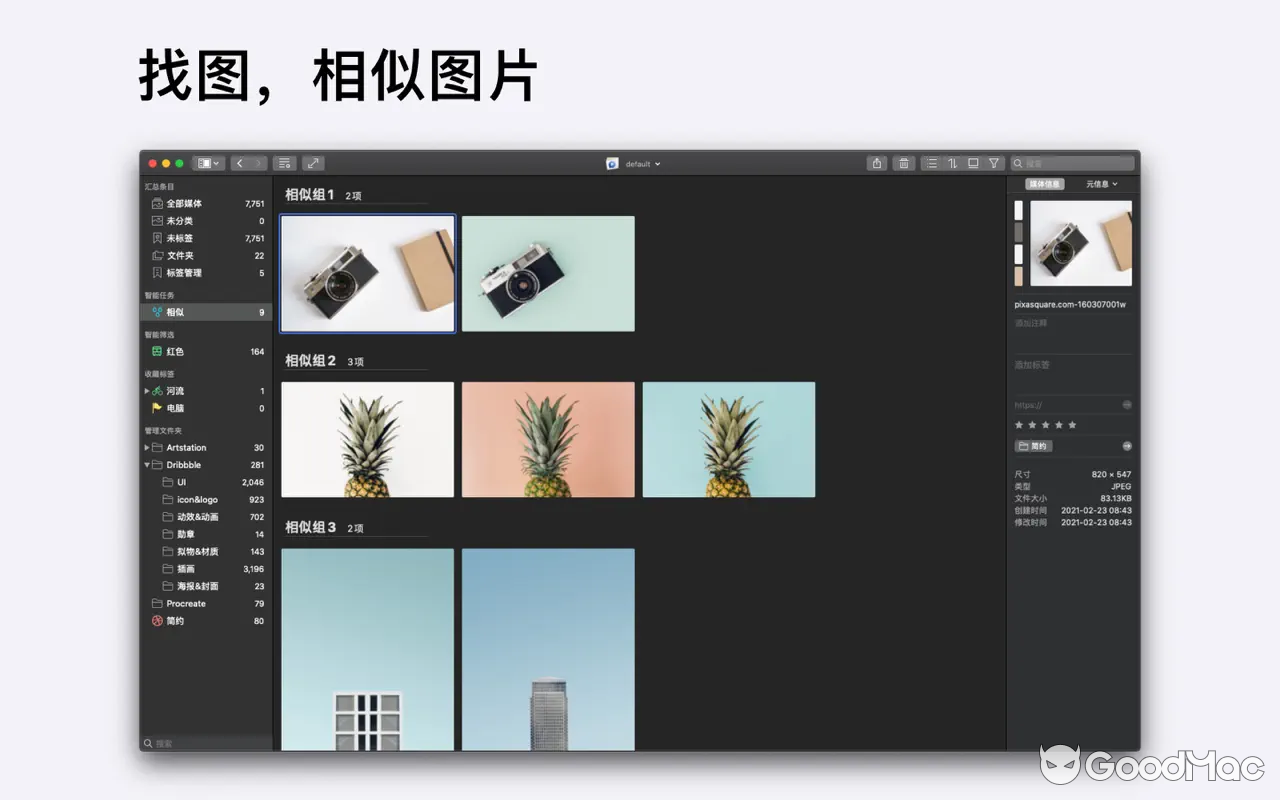Select the 相似 similar-images smart task icon

pyautogui.click(x=159, y=311)
